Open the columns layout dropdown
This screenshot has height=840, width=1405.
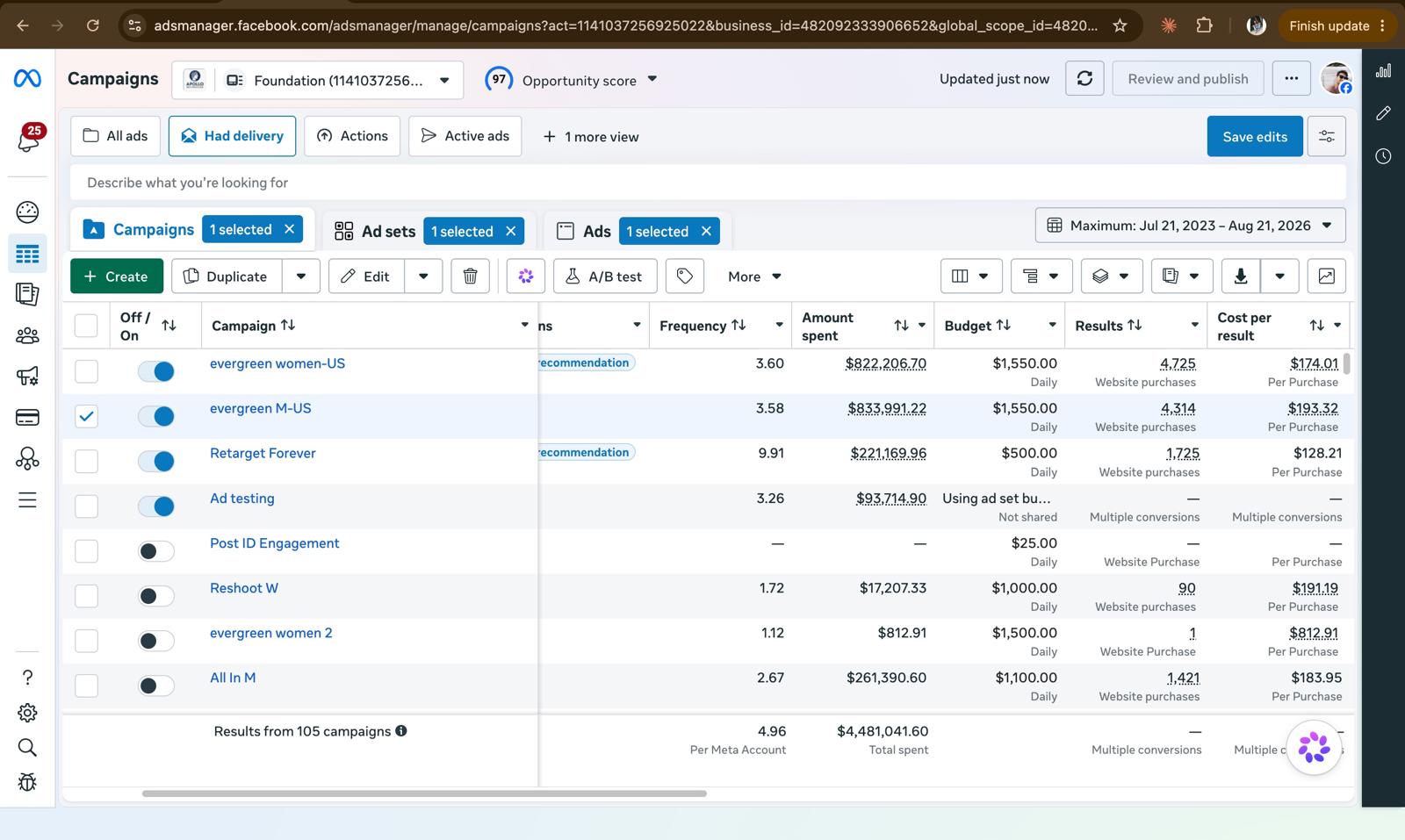pos(970,276)
